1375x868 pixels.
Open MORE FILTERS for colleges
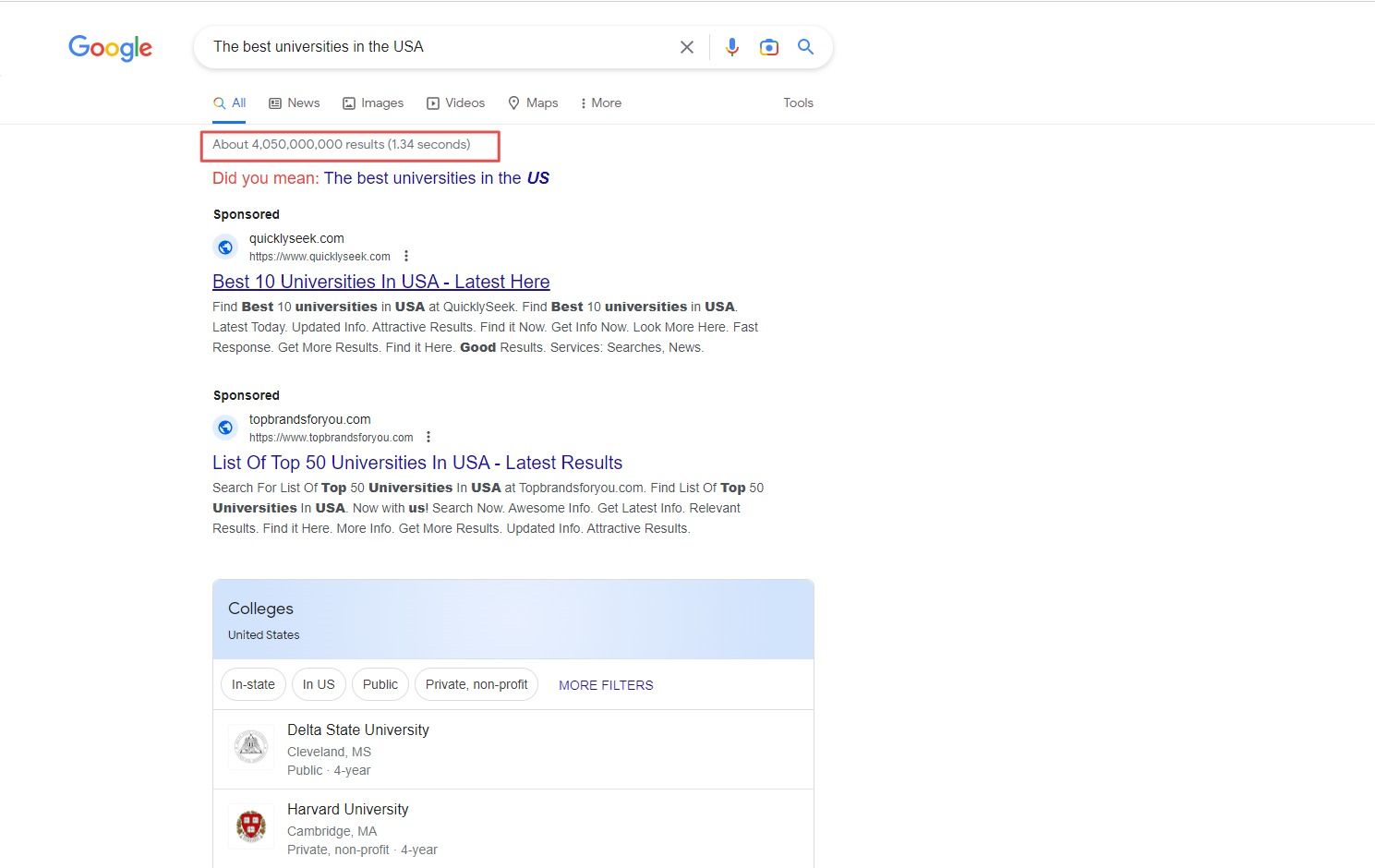click(x=606, y=685)
